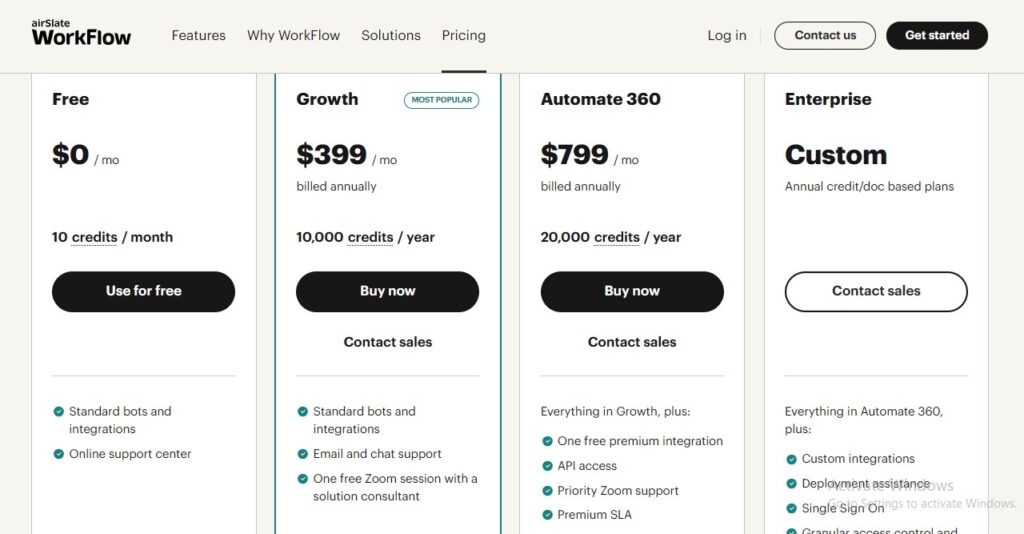Click checkmark beside One free premium integration
The height and width of the screenshot is (534, 1024).
[547, 441]
